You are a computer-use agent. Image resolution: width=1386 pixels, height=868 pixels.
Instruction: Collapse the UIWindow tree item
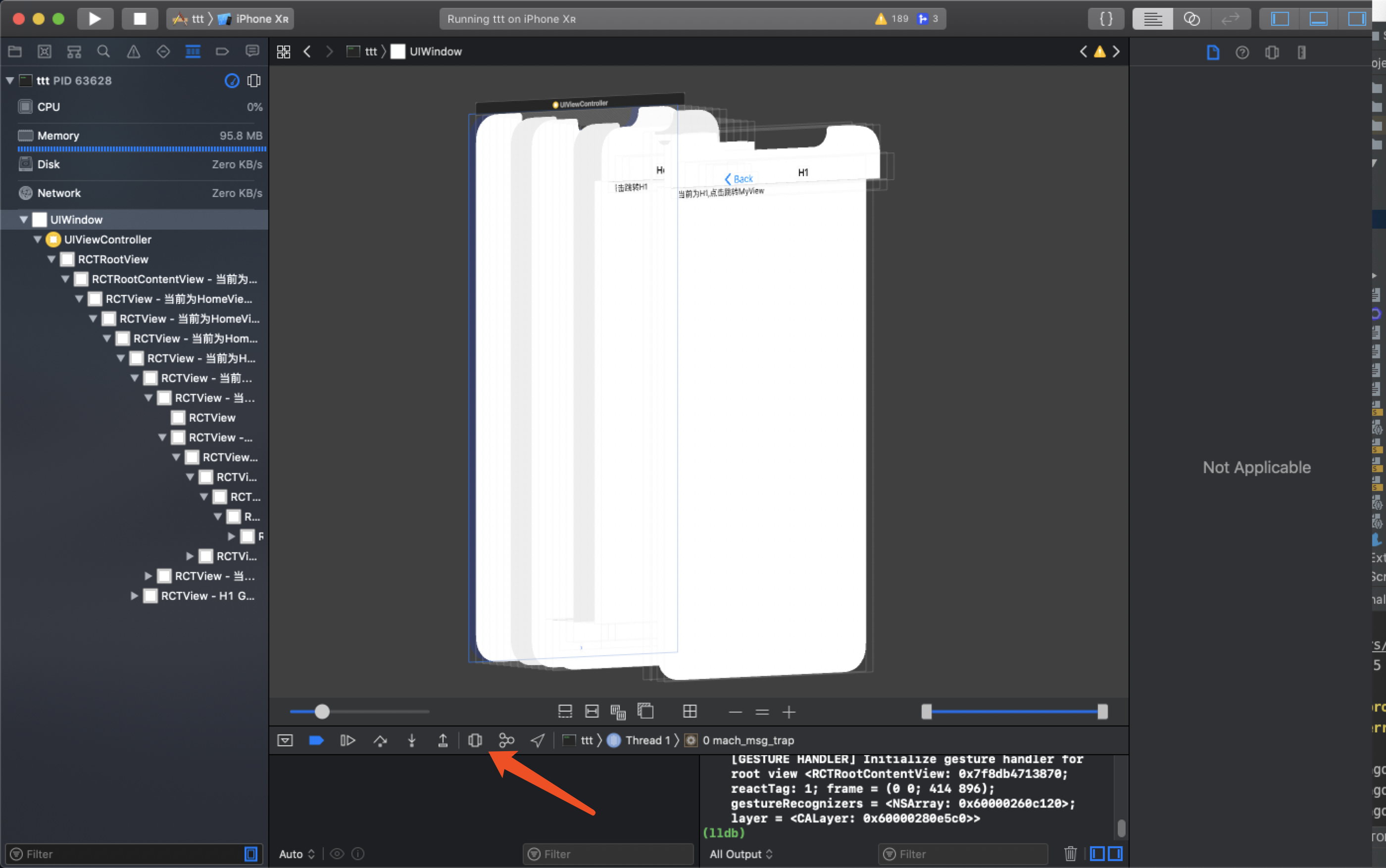pyautogui.click(x=24, y=219)
